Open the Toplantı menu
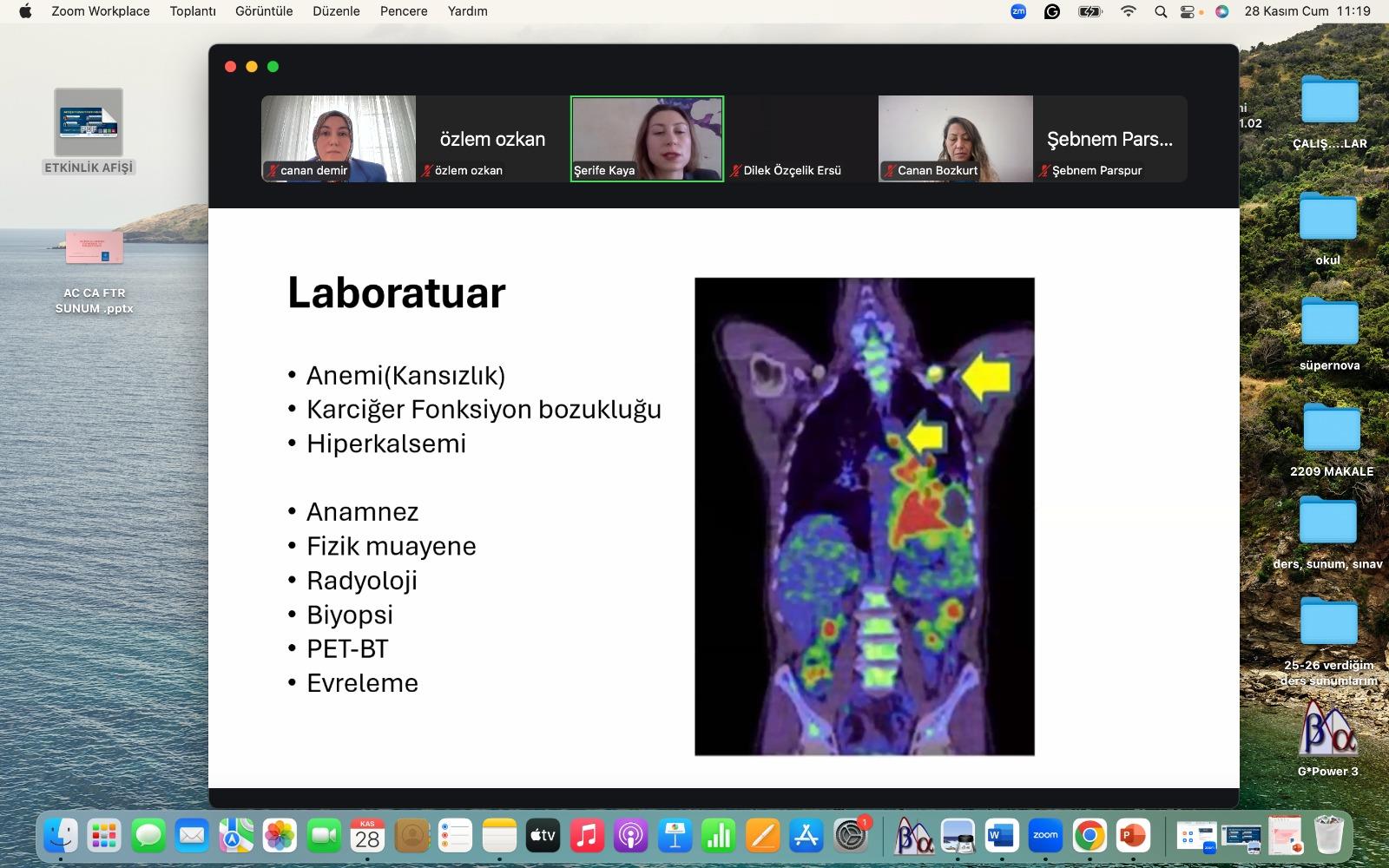 pyautogui.click(x=193, y=11)
